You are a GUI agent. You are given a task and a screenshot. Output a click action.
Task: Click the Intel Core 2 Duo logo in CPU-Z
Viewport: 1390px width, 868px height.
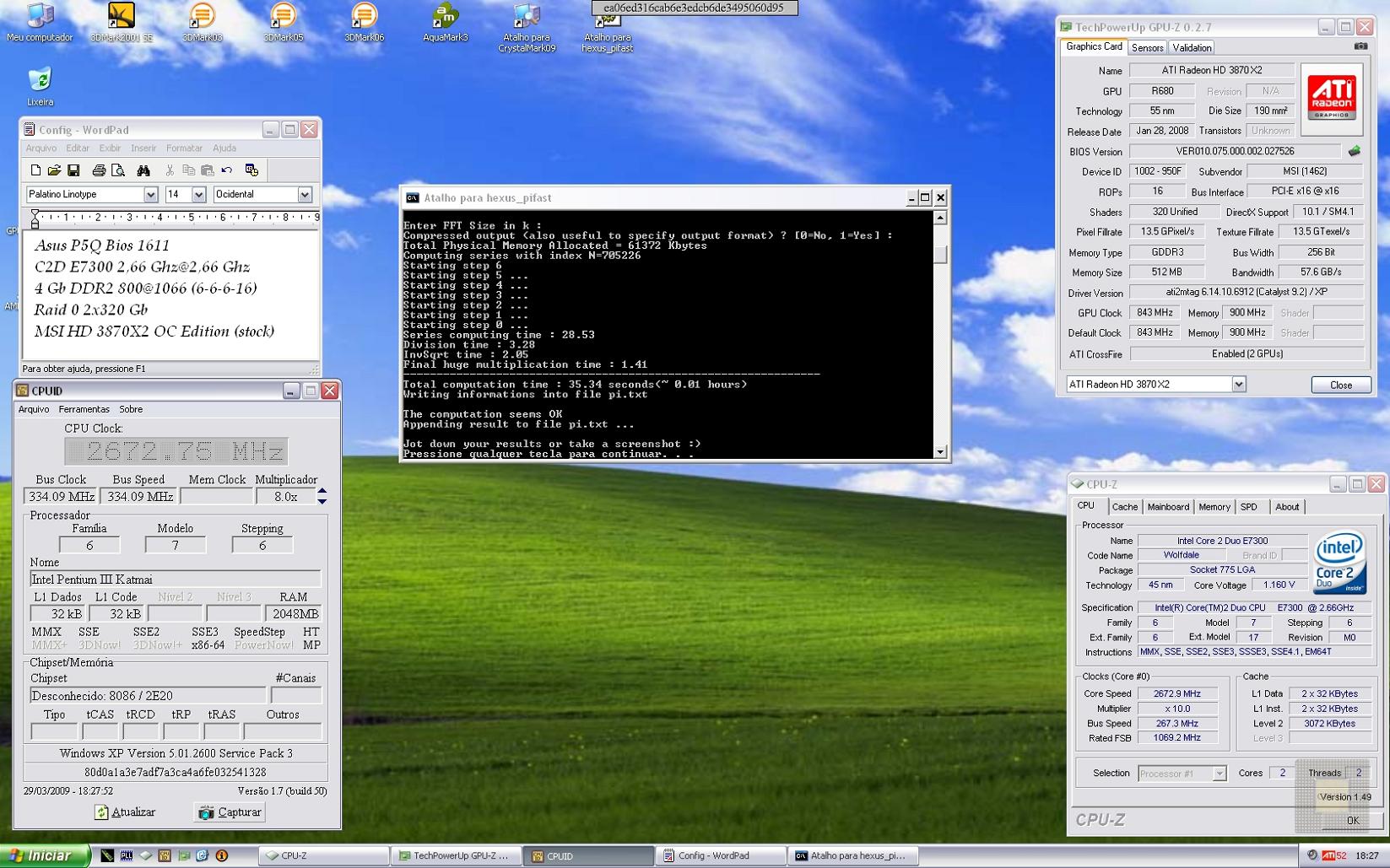coord(1339,562)
